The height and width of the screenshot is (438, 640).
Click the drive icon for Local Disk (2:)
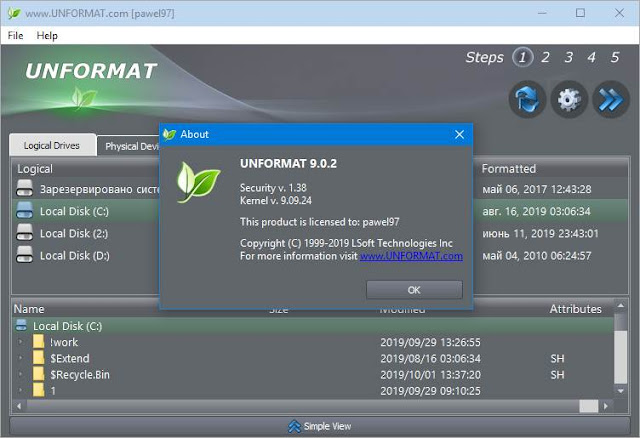click(24, 233)
